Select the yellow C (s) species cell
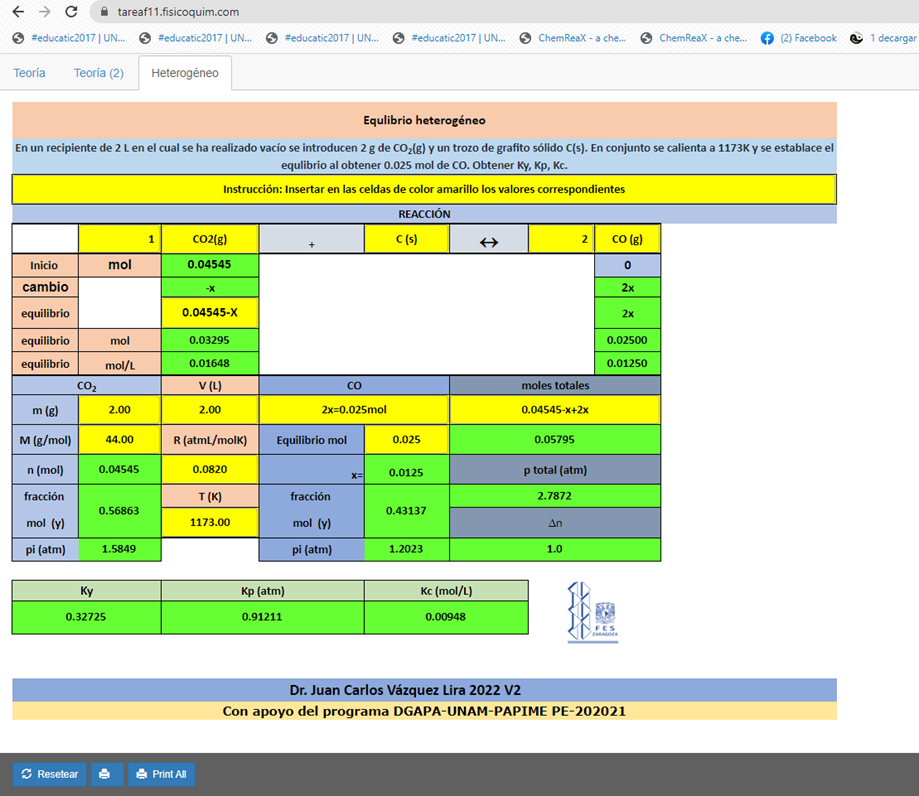This screenshot has height=796, width=919. (407, 239)
